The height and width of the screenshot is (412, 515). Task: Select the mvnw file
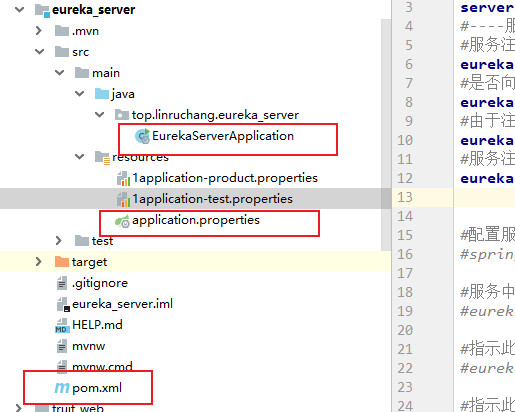(x=89, y=346)
